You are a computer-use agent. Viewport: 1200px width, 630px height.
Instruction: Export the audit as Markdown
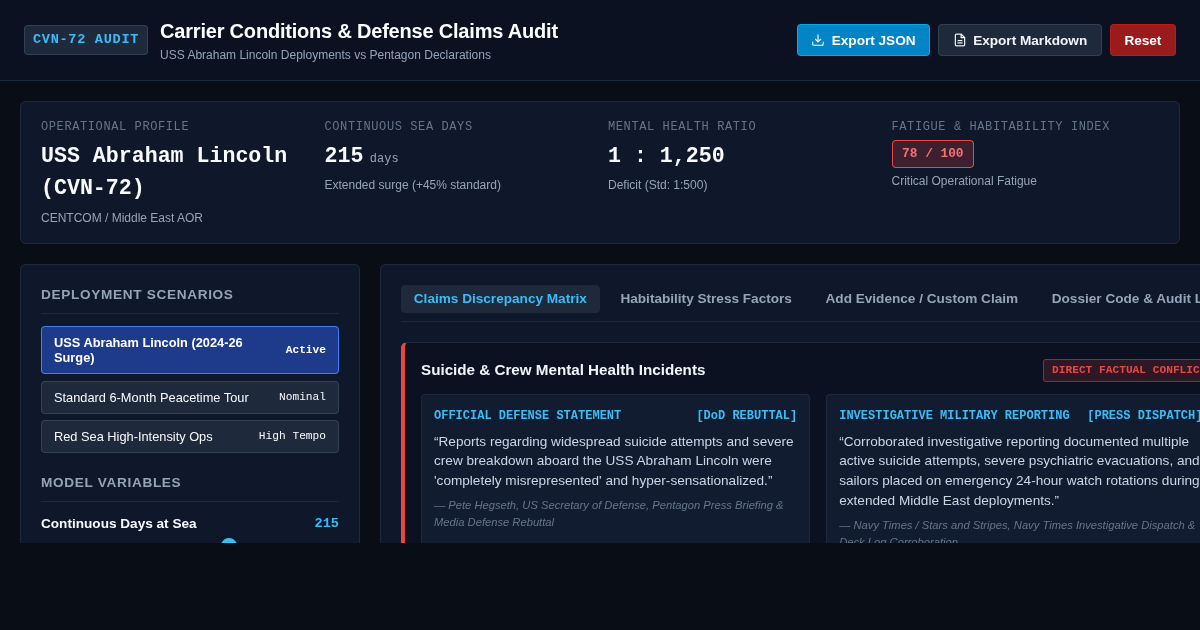[1020, 40]
